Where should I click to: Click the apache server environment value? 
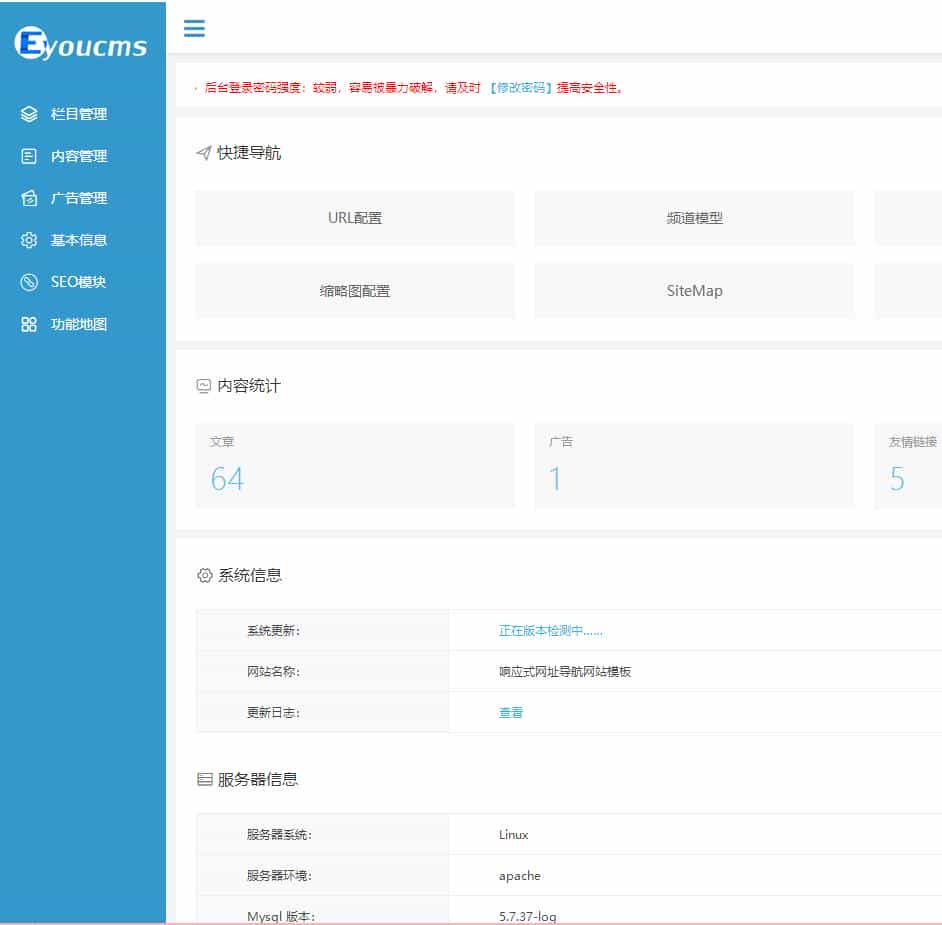click(520, 876)
